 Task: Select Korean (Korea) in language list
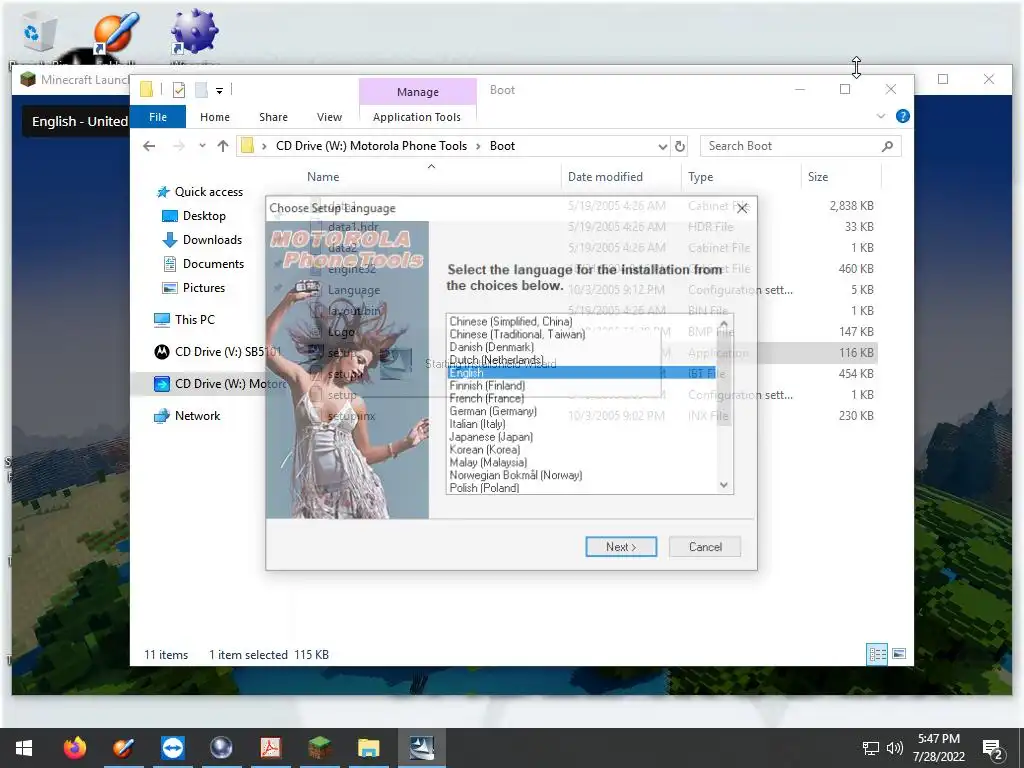pos(485,449)
